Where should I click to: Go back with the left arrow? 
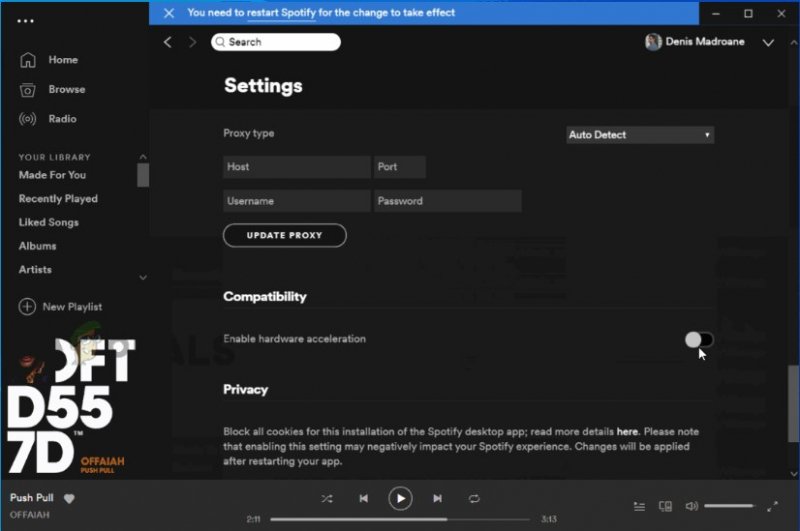tap(167, 42)
